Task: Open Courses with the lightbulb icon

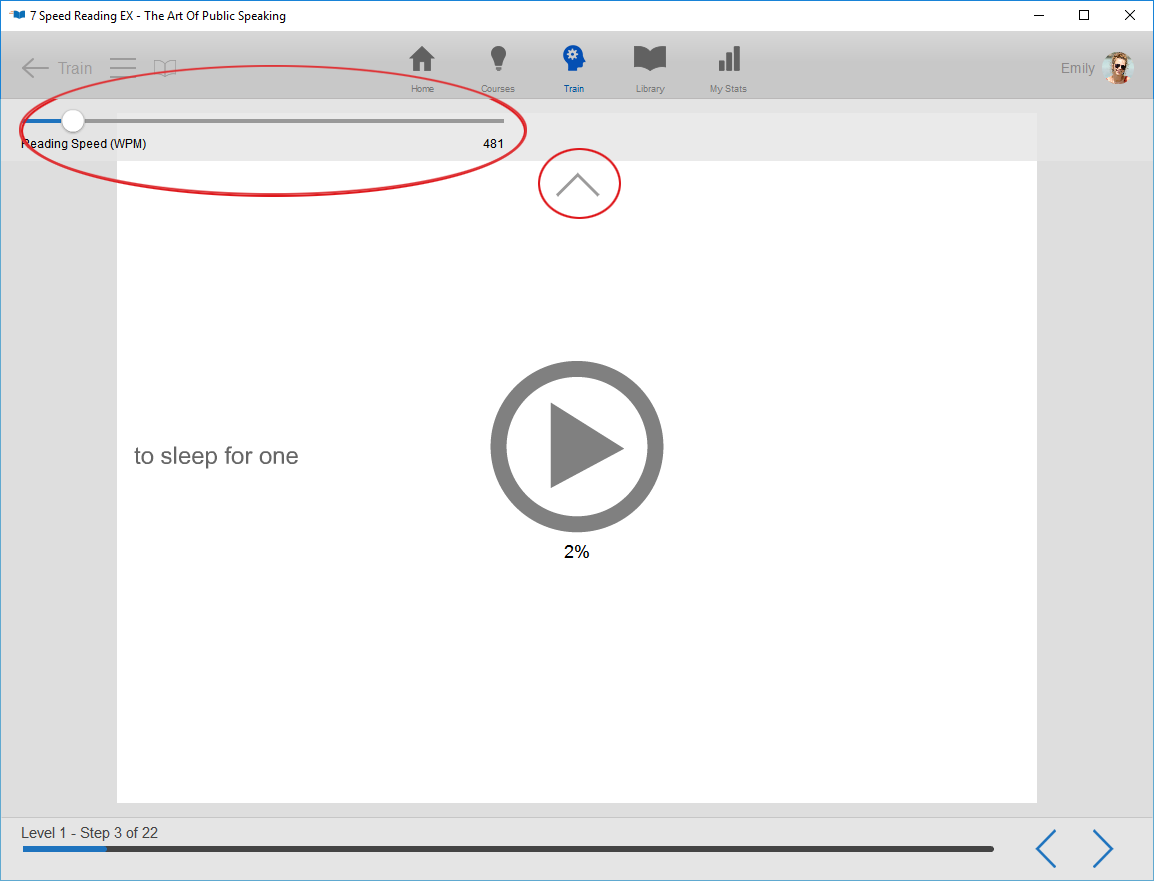Action: tap(497, 60)
